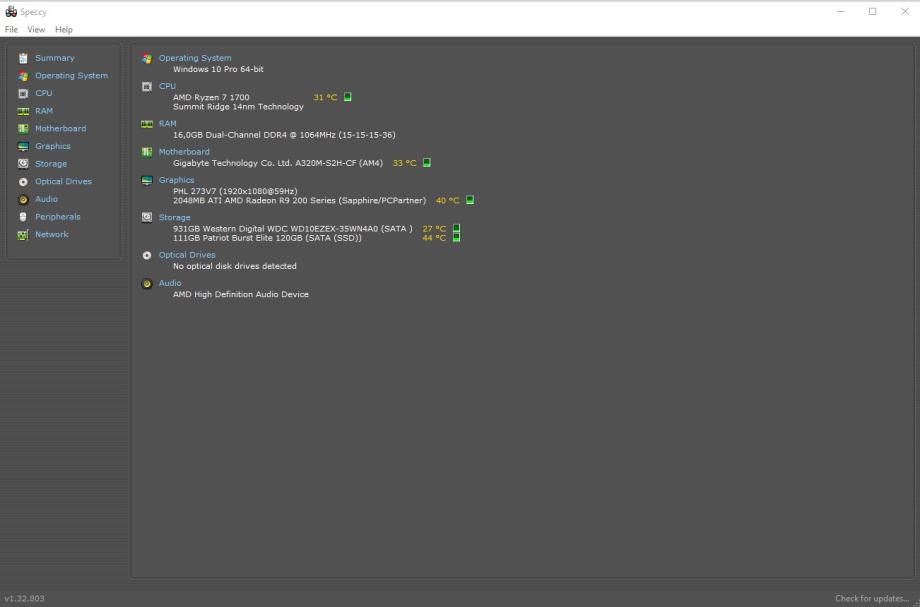The height and width of the screenshot is (607, 920).
Task: Open the Help menu
Action: pos(64,29)
